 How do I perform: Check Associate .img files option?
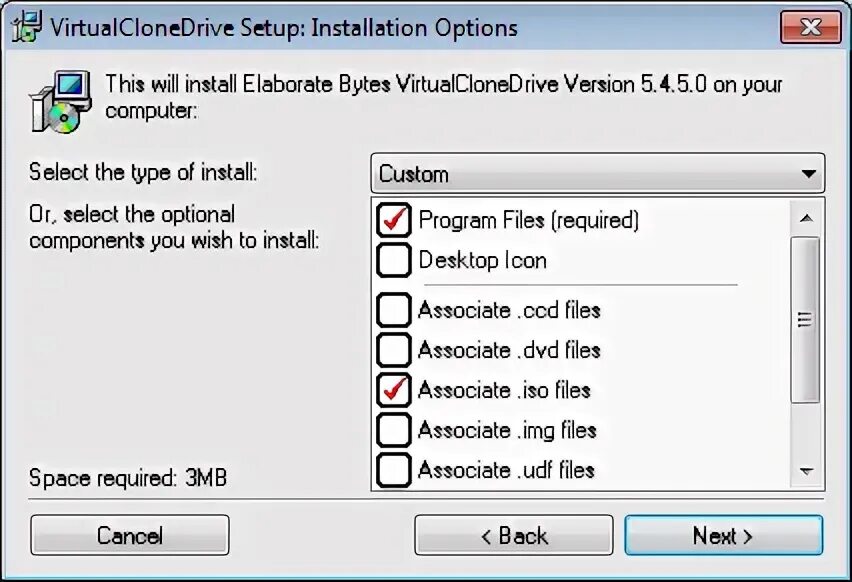click(x=393, y=430)
